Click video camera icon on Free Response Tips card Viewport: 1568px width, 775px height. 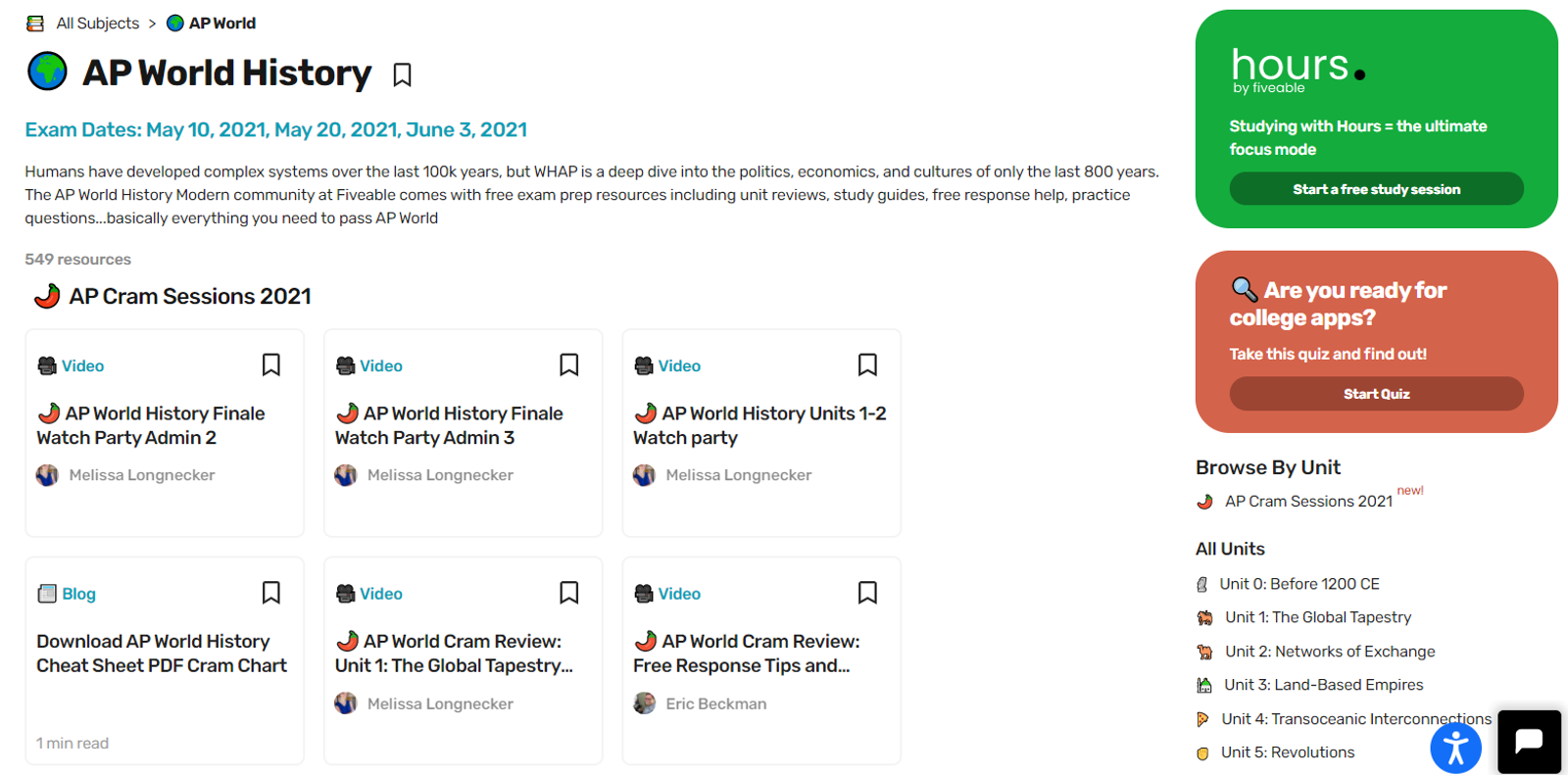pos(644,594)
